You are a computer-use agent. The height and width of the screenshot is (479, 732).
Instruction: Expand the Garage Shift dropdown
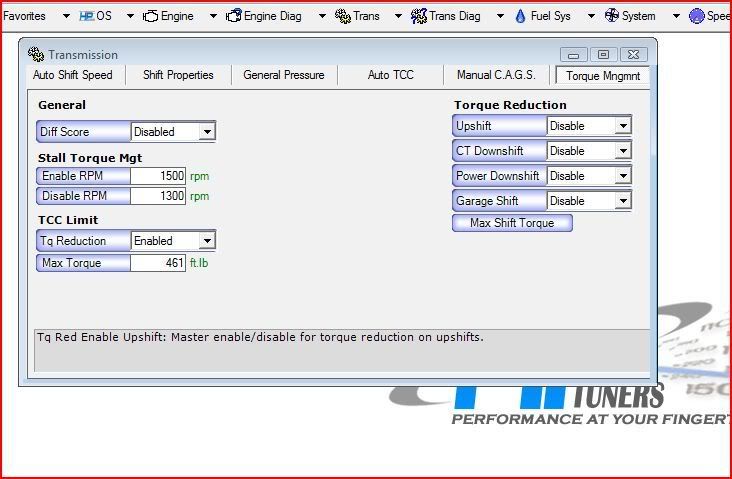pyautogui.click(x=623, y=201)
